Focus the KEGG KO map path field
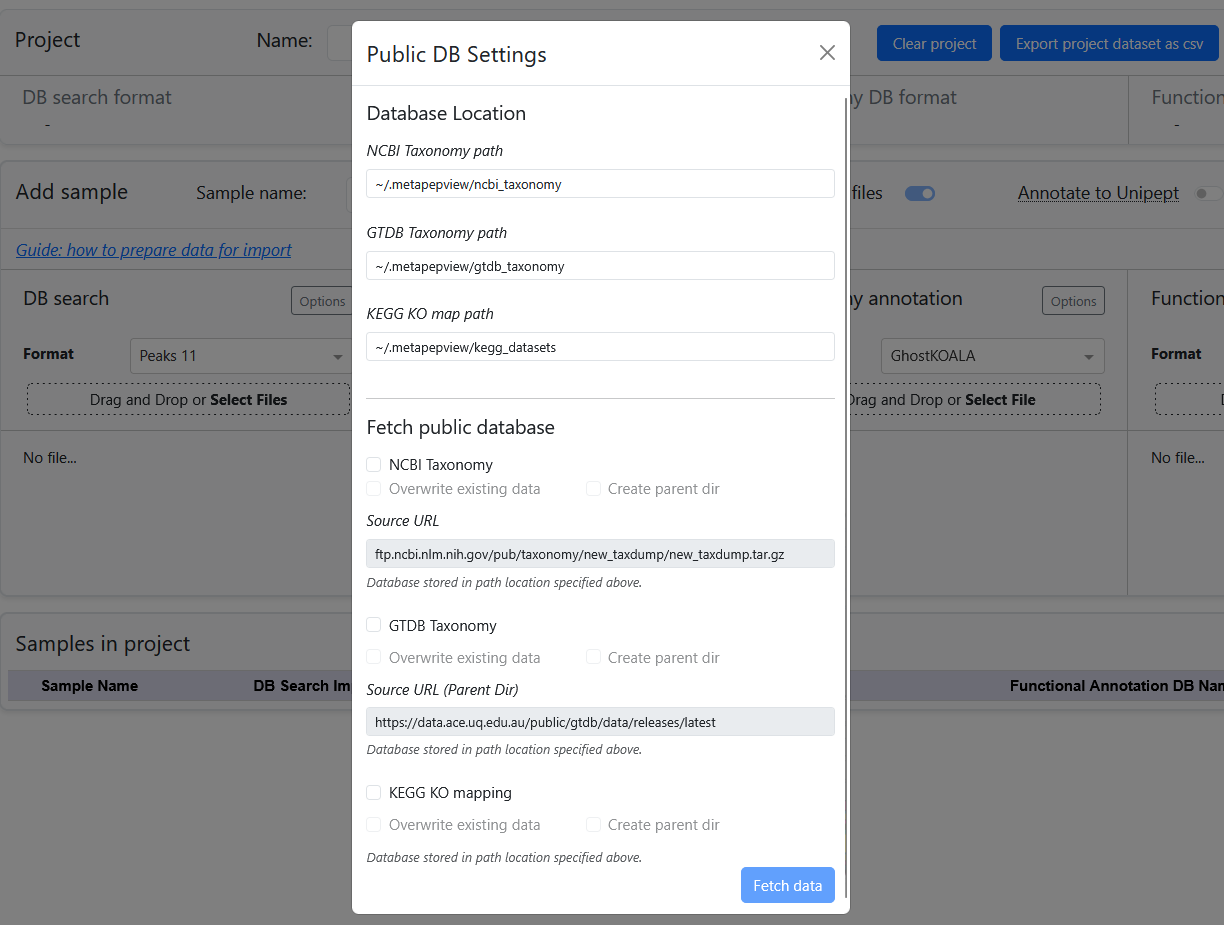The image size is (1224, 925). 600,347
